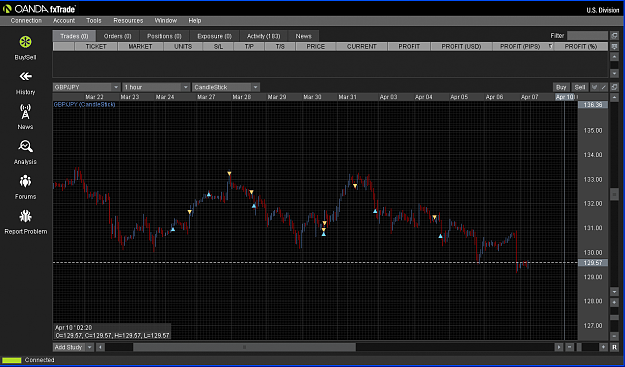Open the Tools menu

(94, 20)
